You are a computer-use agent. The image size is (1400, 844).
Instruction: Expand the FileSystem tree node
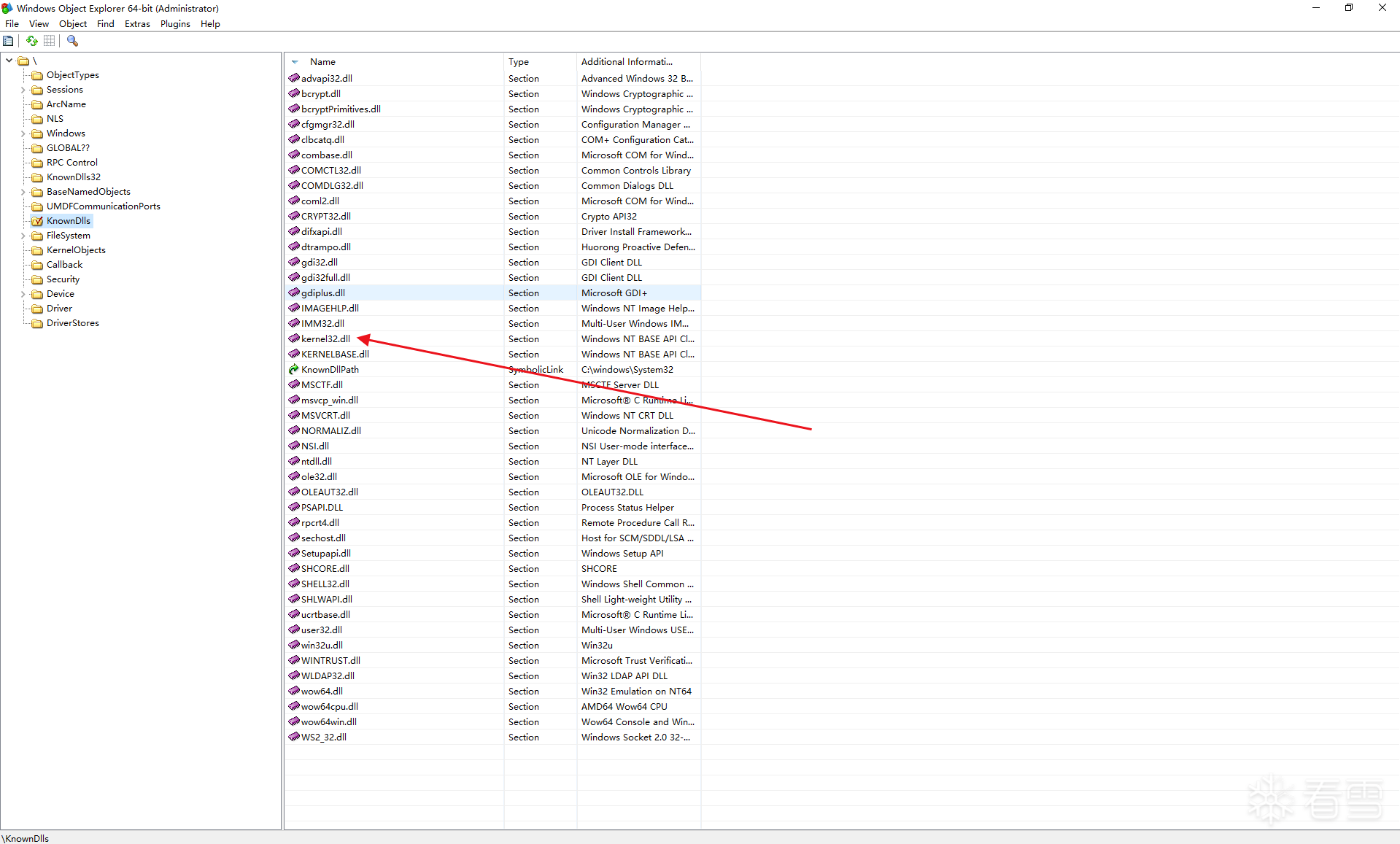(x=23, y=236)
